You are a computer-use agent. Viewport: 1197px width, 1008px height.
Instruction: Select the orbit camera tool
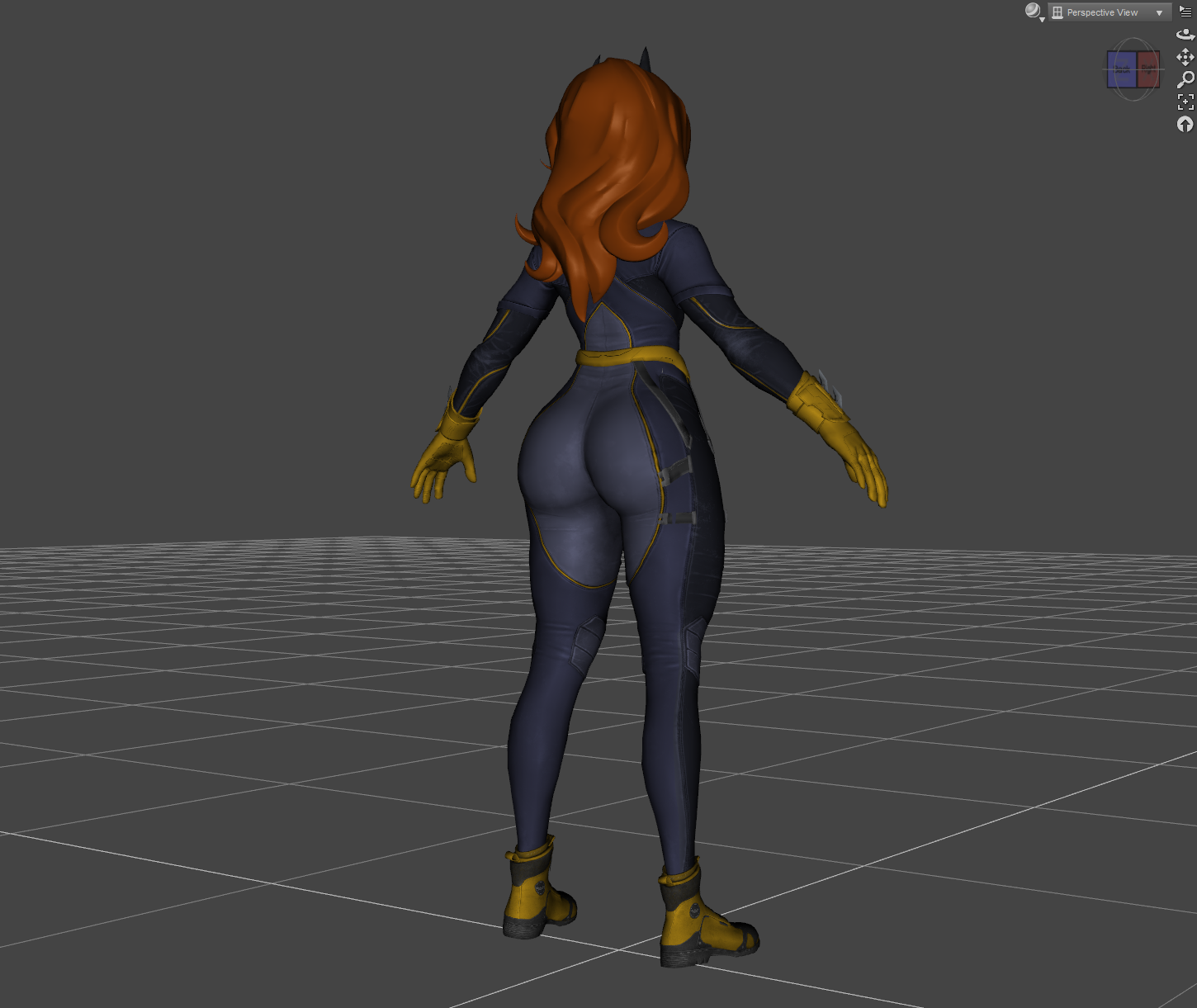pos(1185,35)
